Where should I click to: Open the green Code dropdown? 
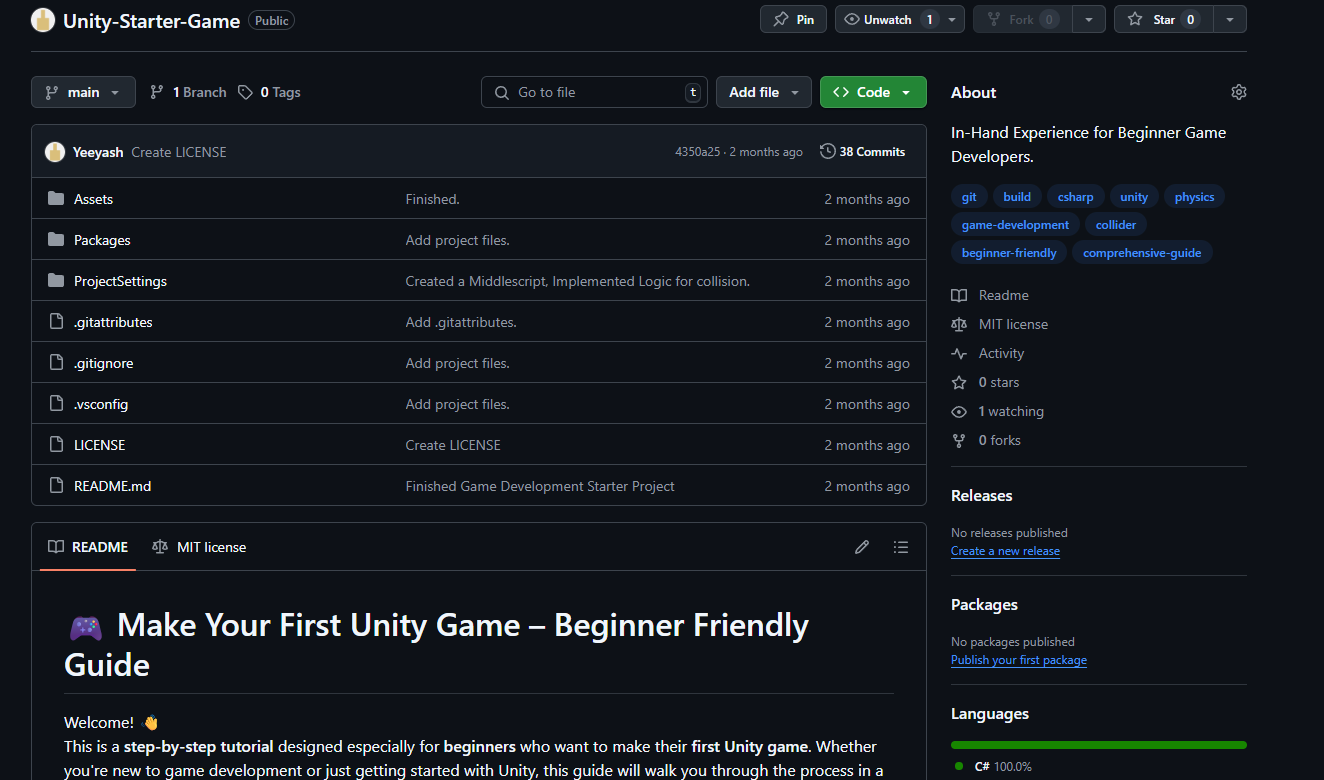point(873,92)
